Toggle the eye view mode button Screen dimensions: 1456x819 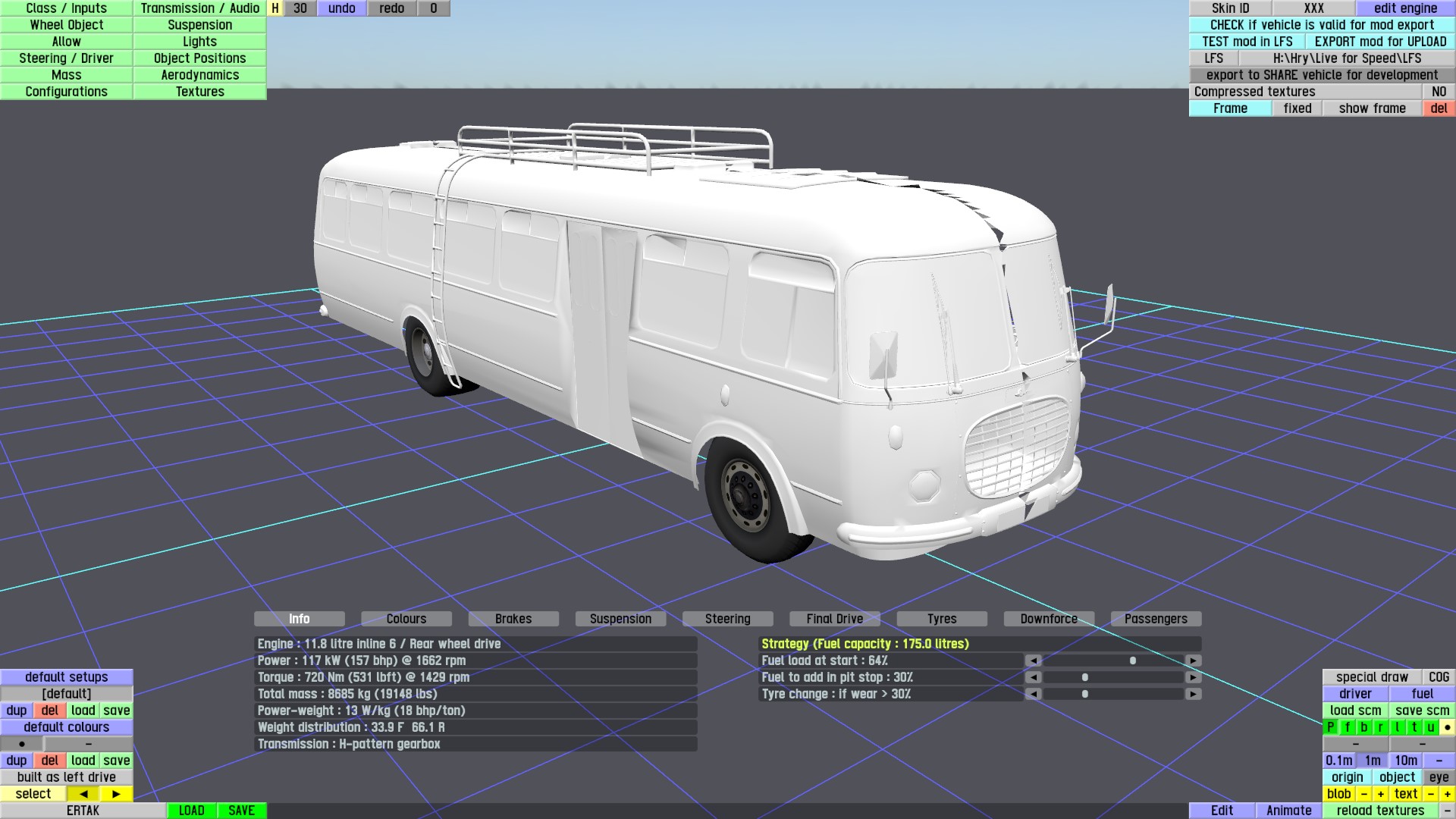(1439, 777)
